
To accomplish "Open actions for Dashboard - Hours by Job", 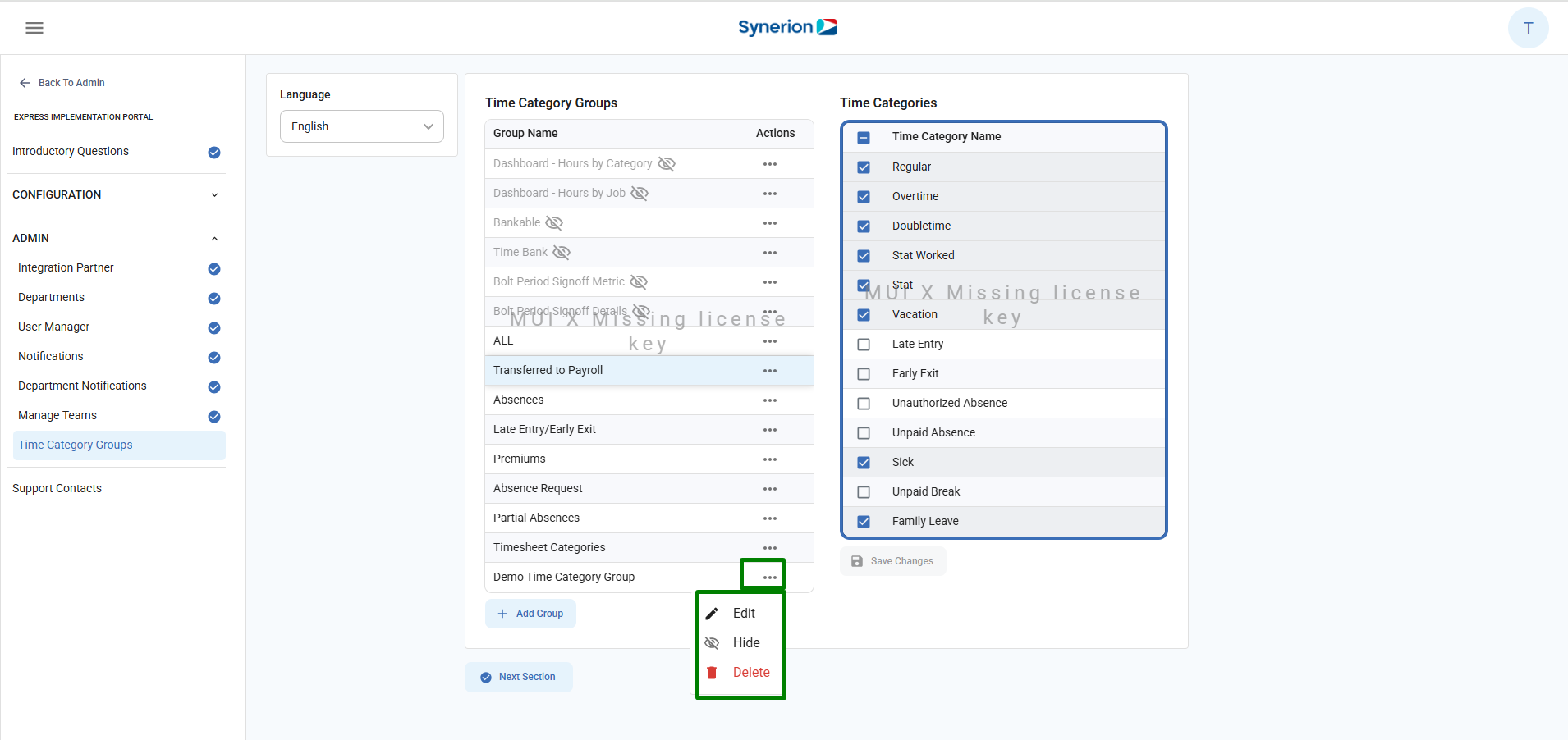I will coord(769,194).
